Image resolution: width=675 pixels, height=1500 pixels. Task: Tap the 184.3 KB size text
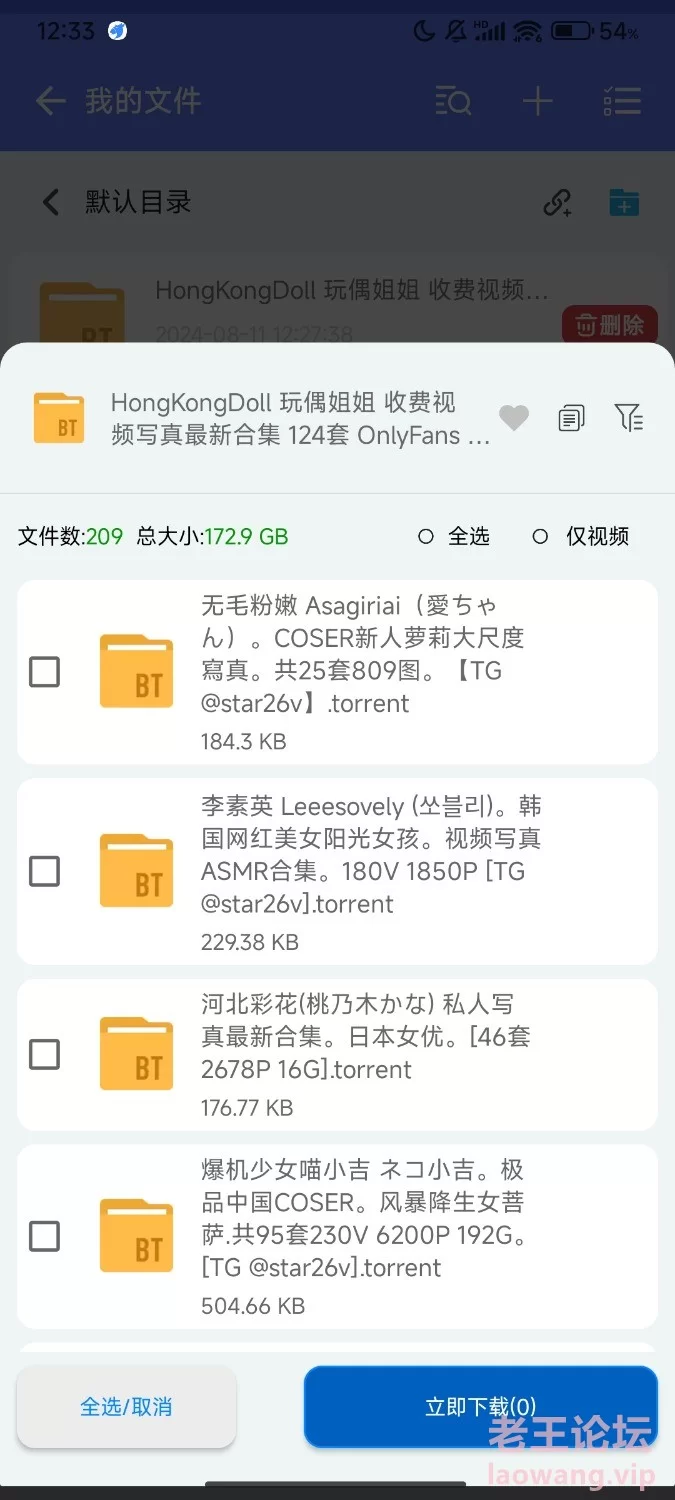point(243,742)
